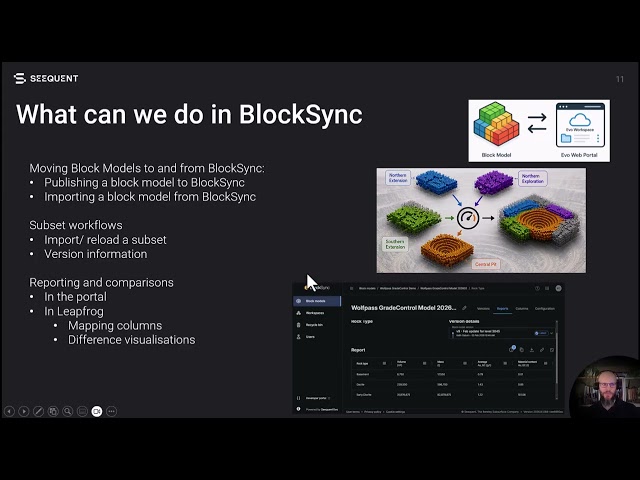
Task: Go to the previous slide with the back arrow
Action: point(9,411)
